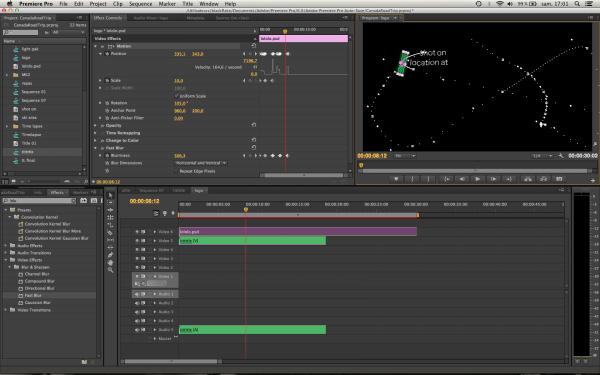Toggle Position animation stopwatch
The width and height of the screenshot is (600, 375).
coord(107,54)
